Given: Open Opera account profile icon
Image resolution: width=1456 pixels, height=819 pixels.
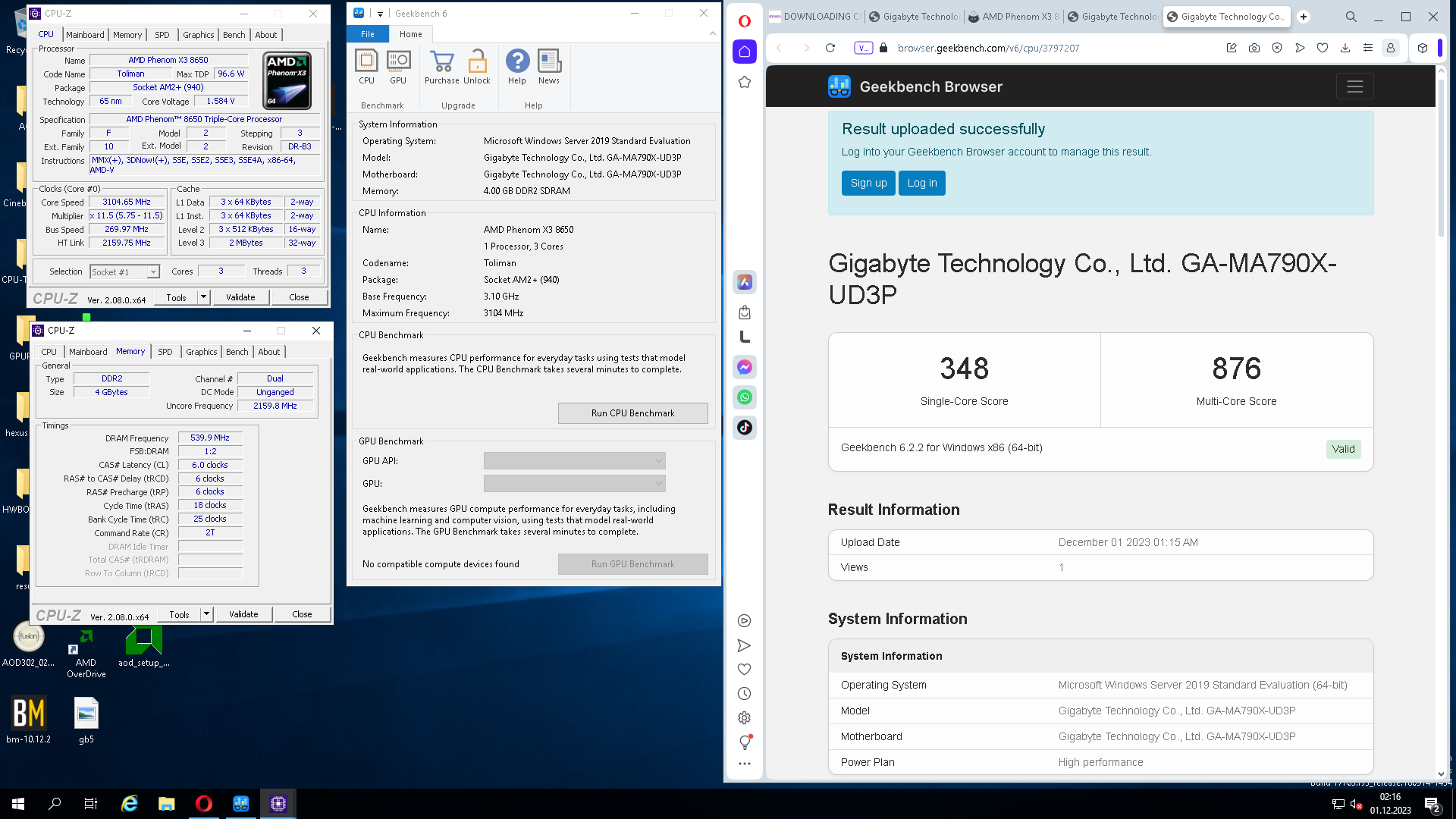Looking at the screenshot, I should (x=1391, y=48).
